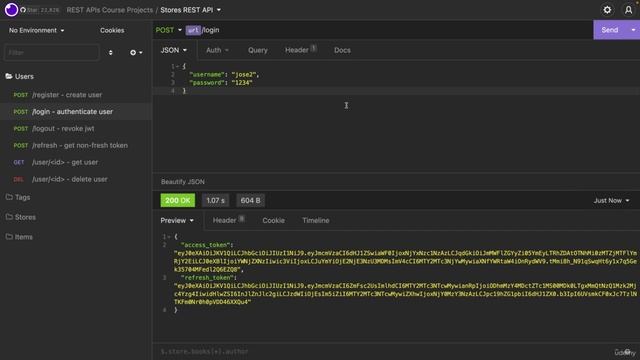Viewport: 640px width, 360px height.
Task: Switch to the response Cookie tab
Action: click(273, 220)
